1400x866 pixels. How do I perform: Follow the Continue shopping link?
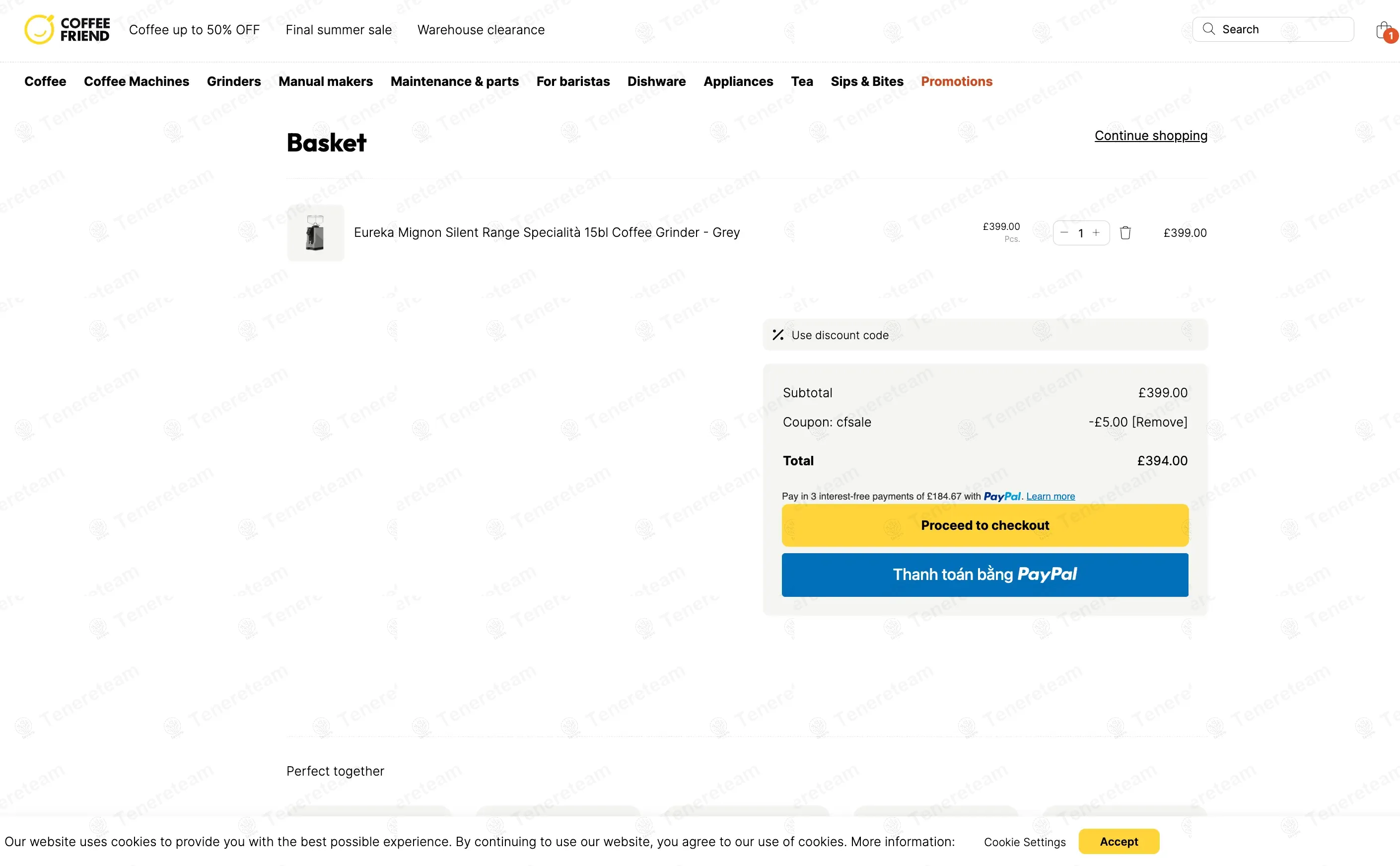point(1150,136)
